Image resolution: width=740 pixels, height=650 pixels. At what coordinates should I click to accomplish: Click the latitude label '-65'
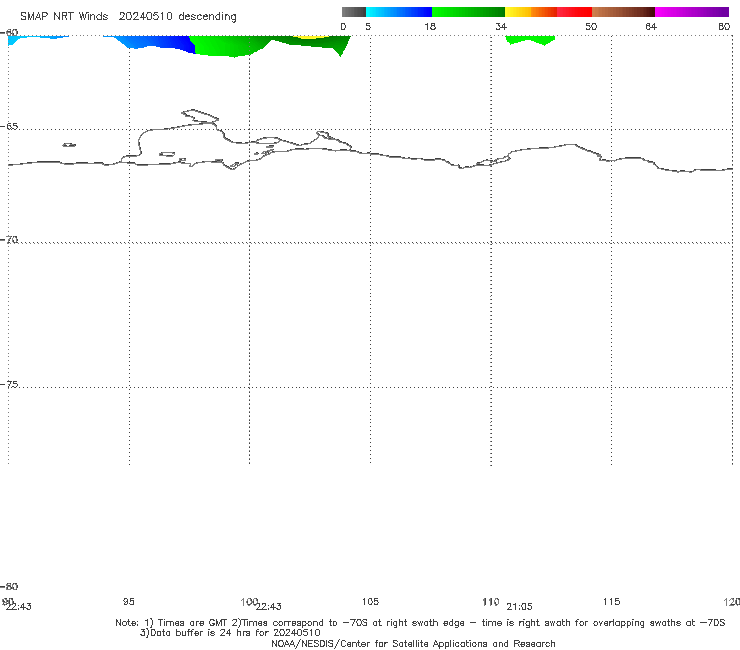(9, 127)
